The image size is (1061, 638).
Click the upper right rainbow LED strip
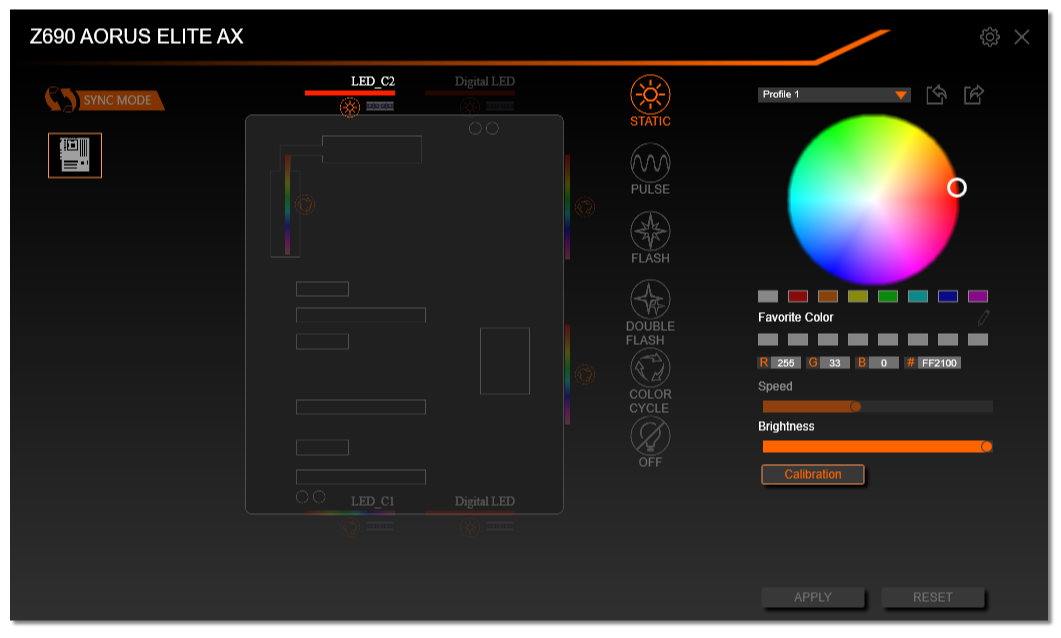click(x=567, y=206)
